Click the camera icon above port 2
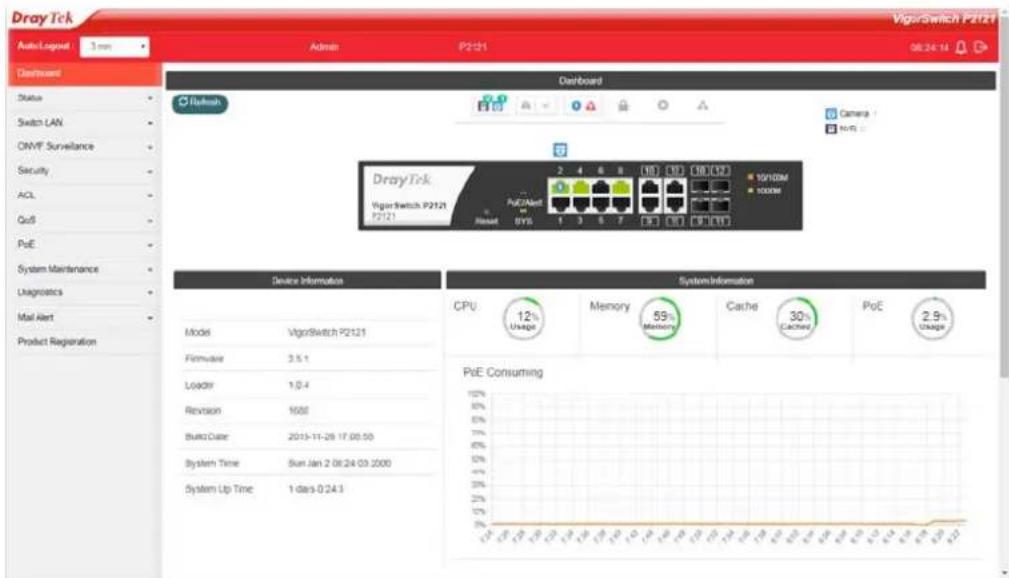The width and height of the screenshot is (1009, 578). point(560,149)
